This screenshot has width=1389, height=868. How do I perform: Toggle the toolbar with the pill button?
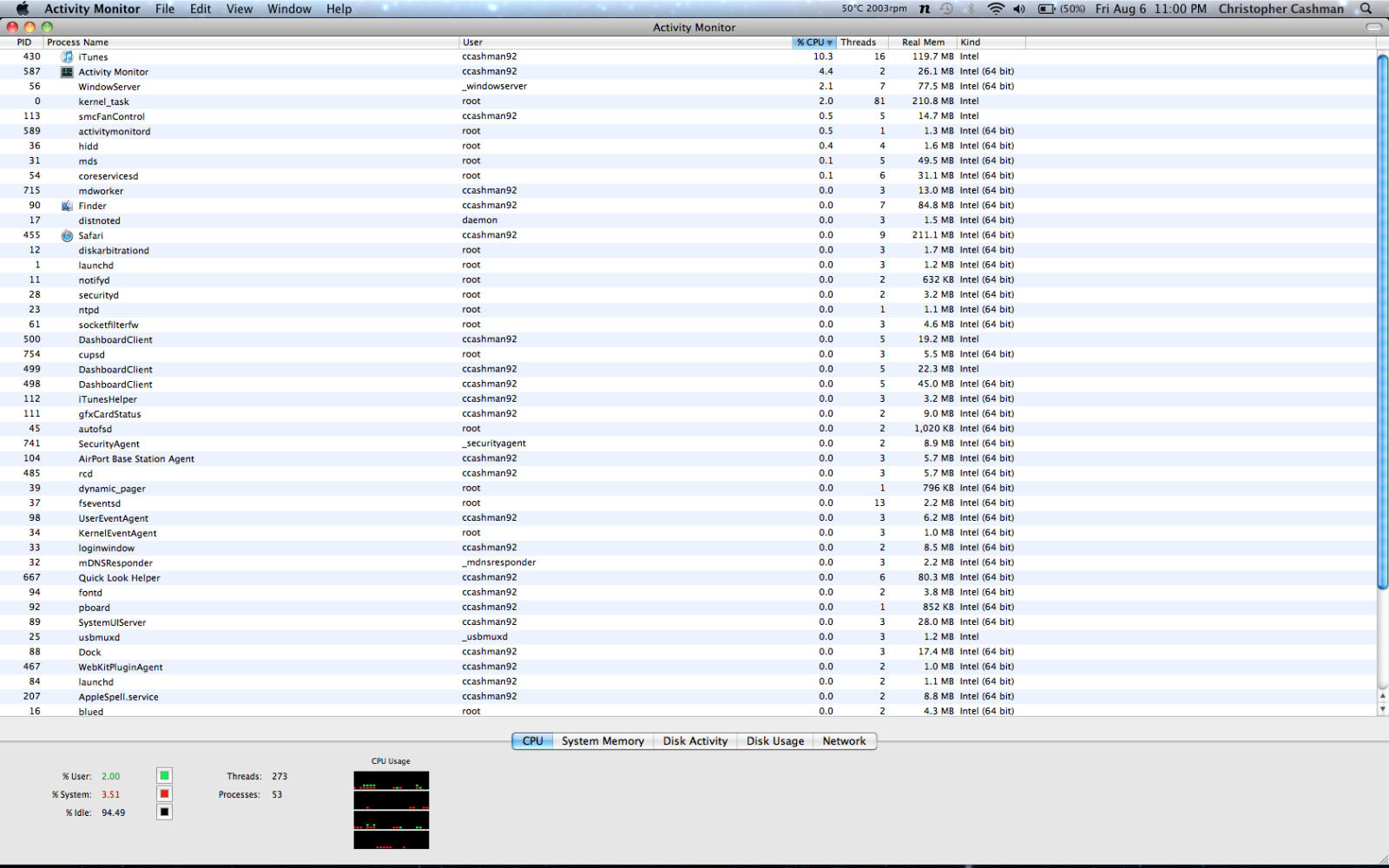pos(1373,27)
